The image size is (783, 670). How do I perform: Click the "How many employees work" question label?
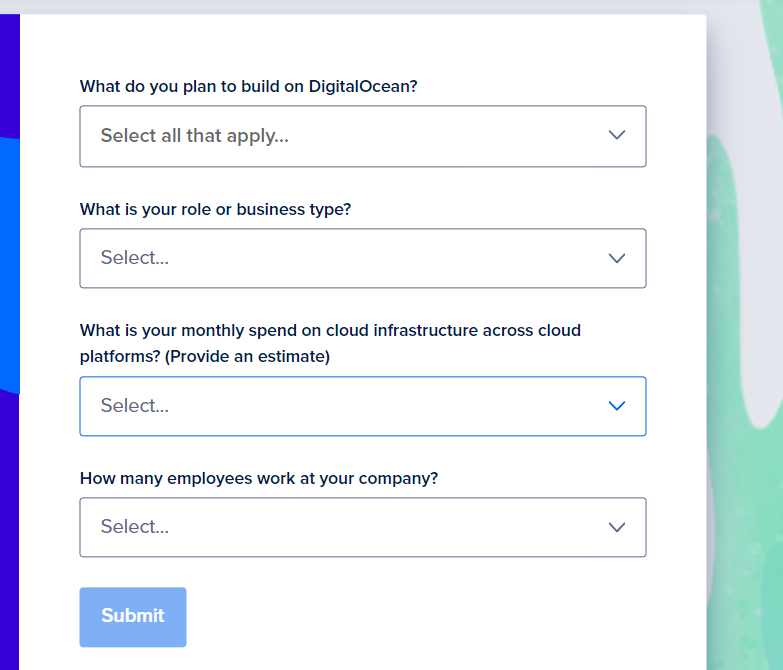pyautogui.click(x=258, y=478)
